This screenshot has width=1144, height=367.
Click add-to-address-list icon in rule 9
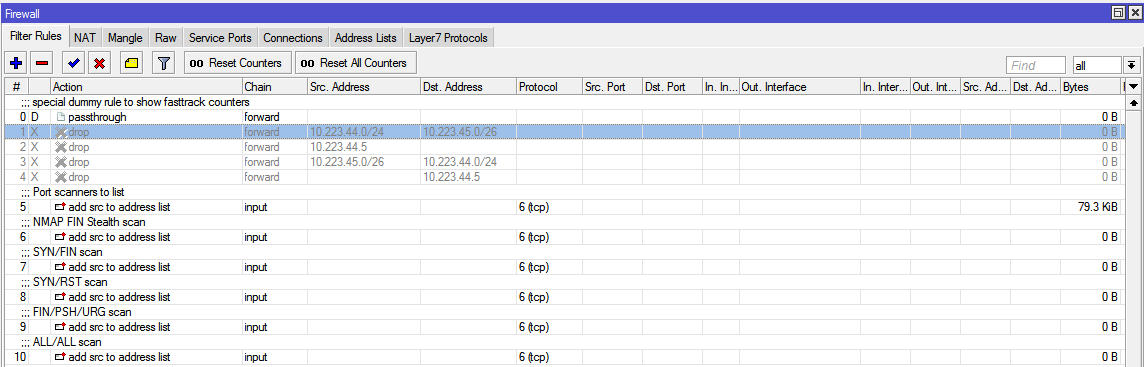(x=61, y=327)
